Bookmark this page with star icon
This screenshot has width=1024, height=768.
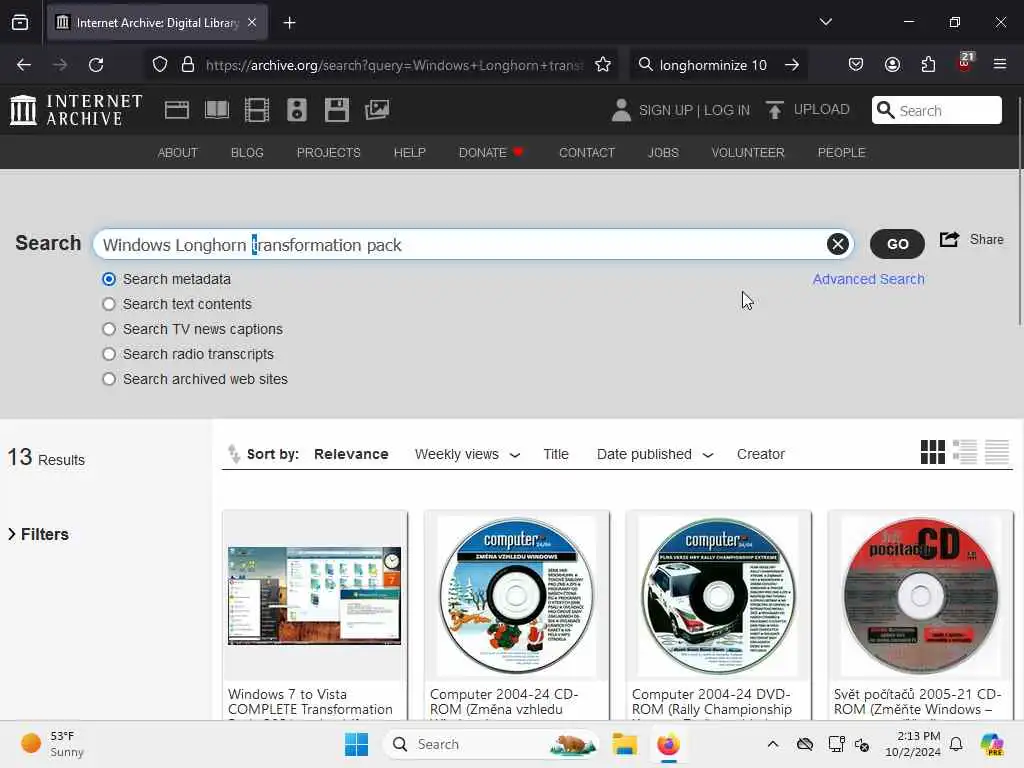[x=603, y=65]
